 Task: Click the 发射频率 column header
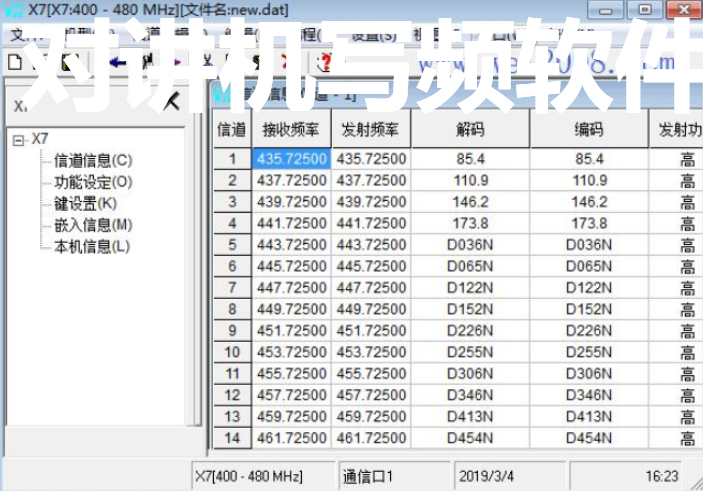[371, 130]
